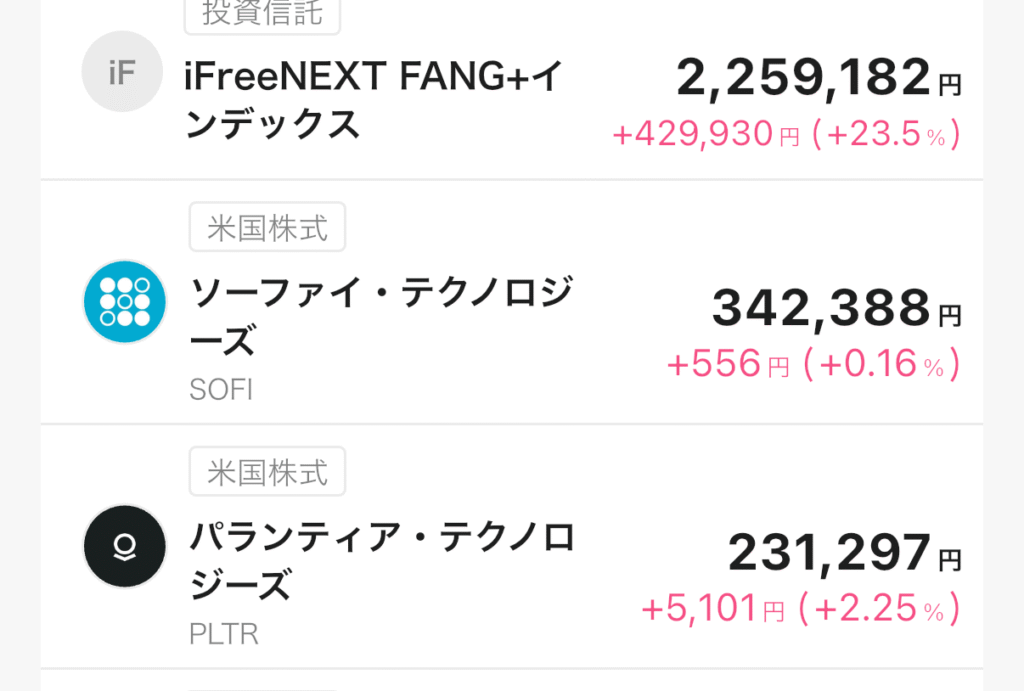Select the 米国株式 tag above Palantir
Image resolution: width=1024 pixels, height=691 pixels.
(267, 471)
